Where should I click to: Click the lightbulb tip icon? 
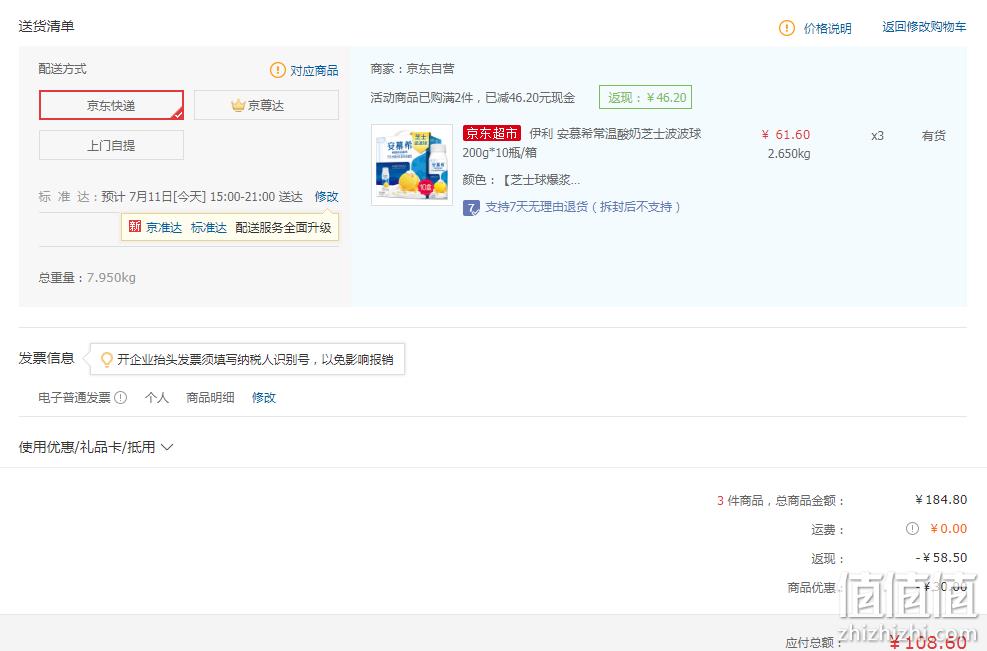107,359
